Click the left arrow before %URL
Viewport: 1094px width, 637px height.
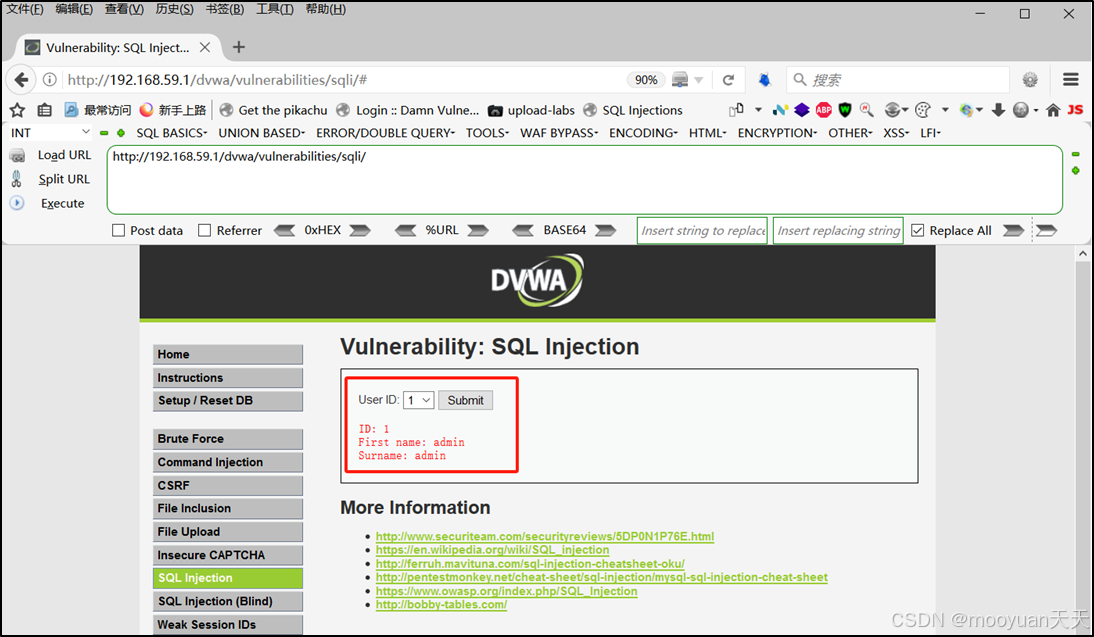(x=405, y=230)
